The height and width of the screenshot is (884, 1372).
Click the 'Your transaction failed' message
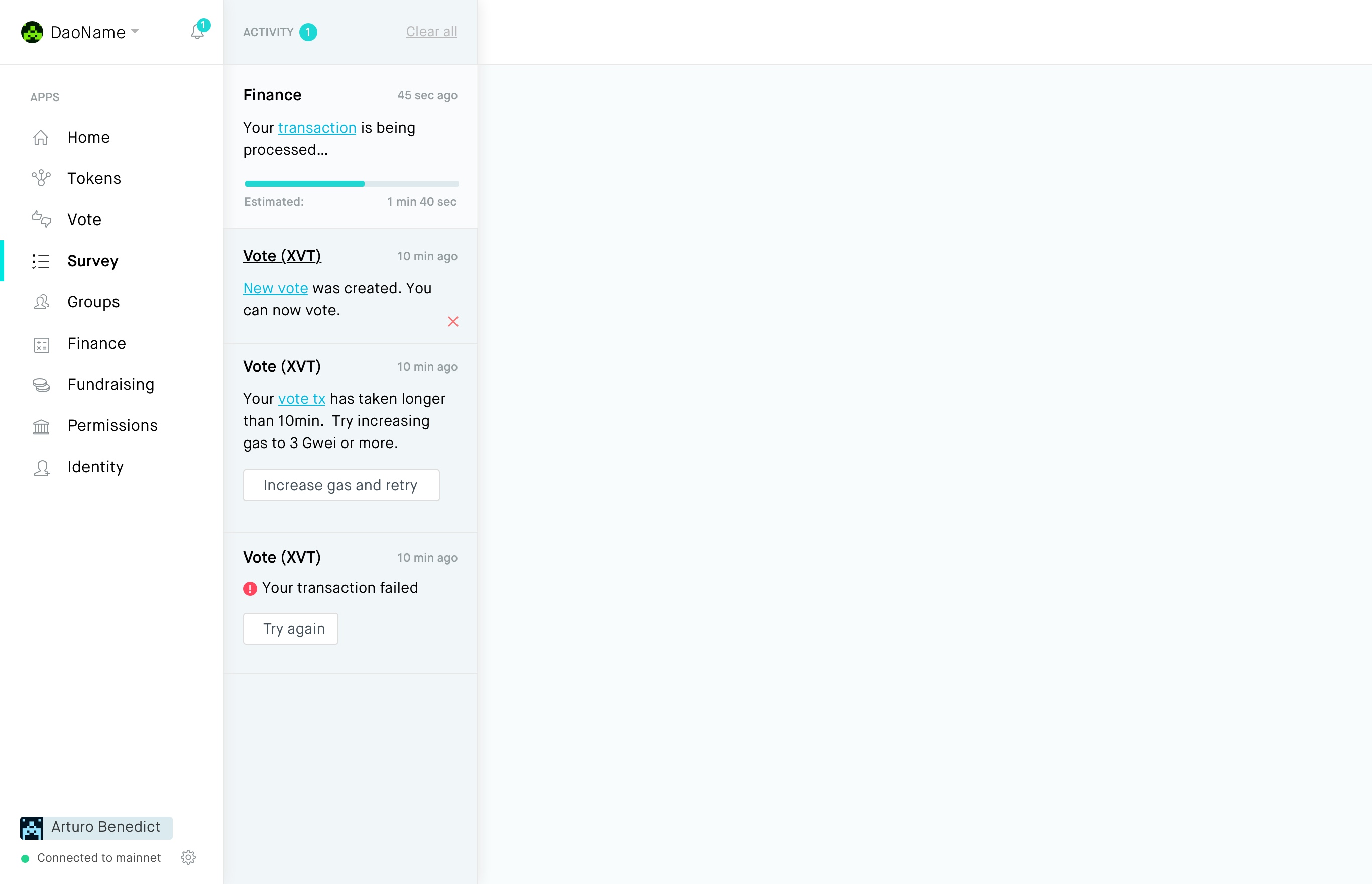coord(339,588)
